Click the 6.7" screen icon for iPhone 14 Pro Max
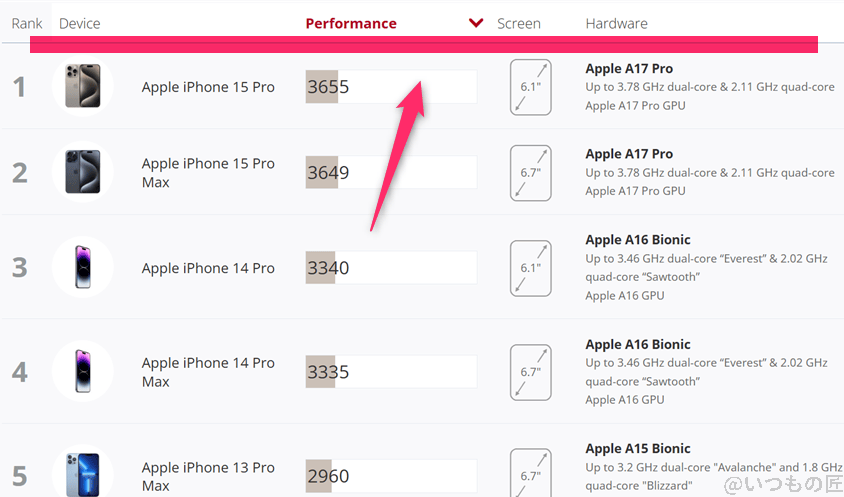 (531, 372)
